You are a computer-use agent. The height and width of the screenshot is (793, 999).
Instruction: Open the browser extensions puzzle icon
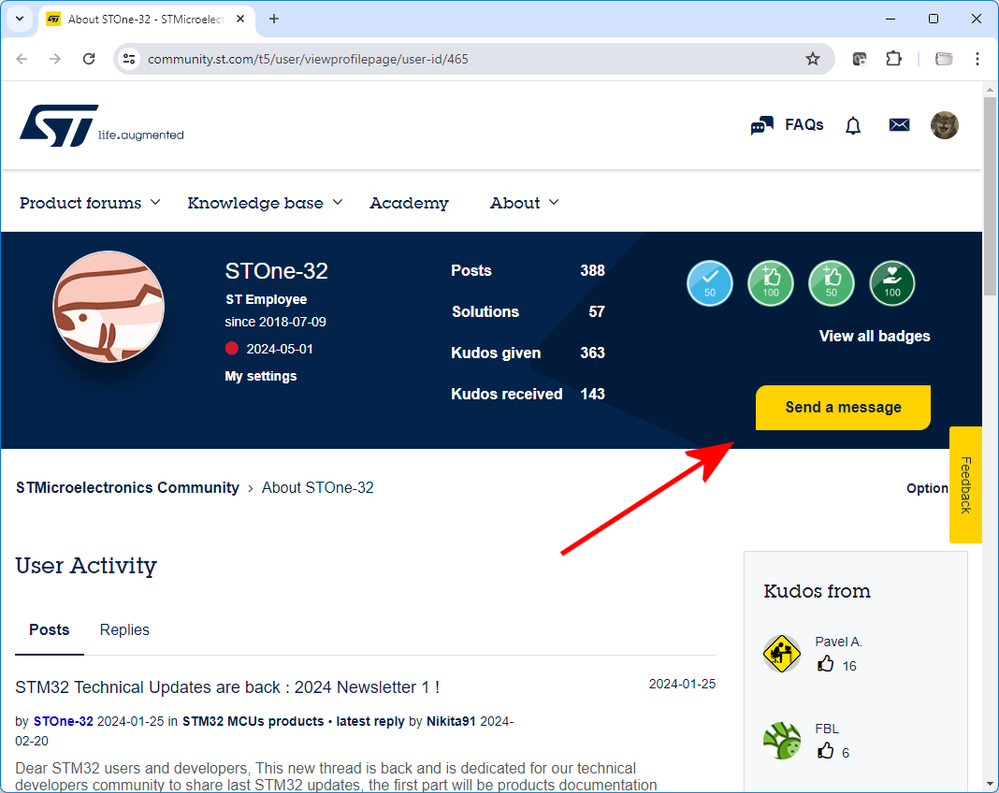point(893,59)
